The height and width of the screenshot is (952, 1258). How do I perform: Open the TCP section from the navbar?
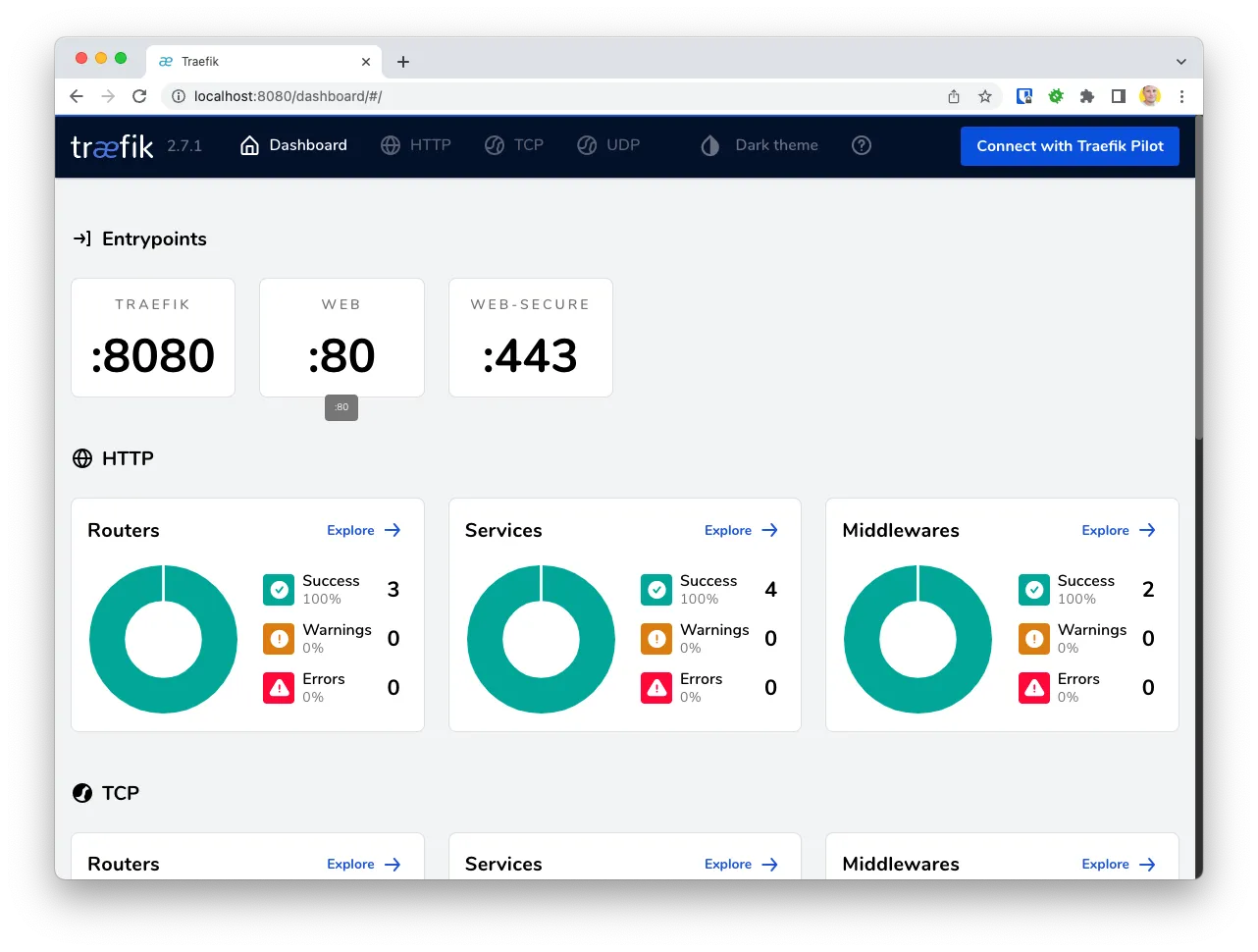514,144
